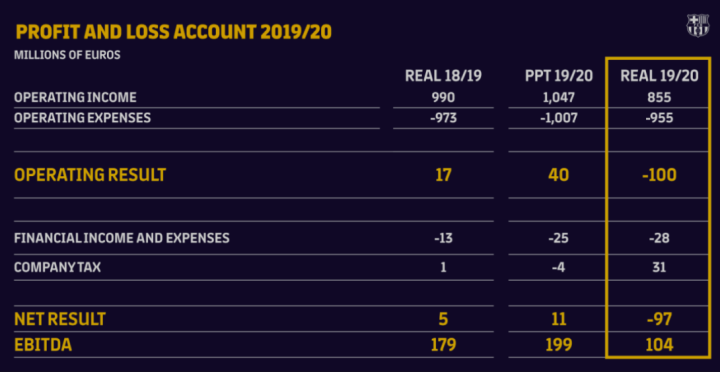Select the REAL 19/20 column header

[x=659, y=76]
